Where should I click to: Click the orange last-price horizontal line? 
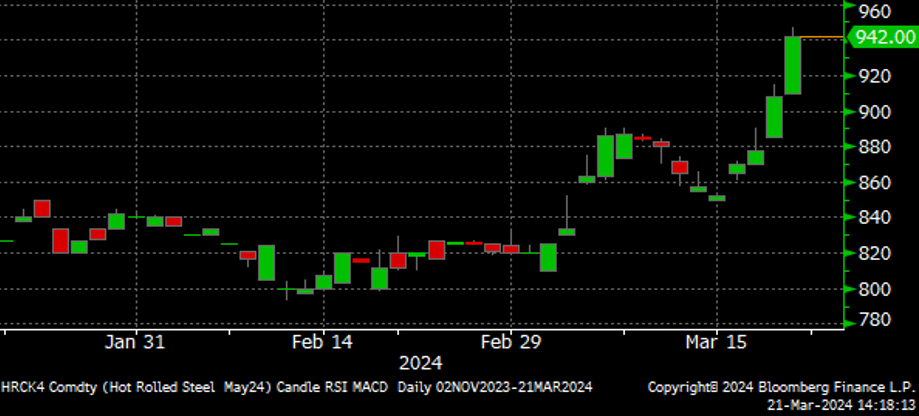(x=823, y=37)
